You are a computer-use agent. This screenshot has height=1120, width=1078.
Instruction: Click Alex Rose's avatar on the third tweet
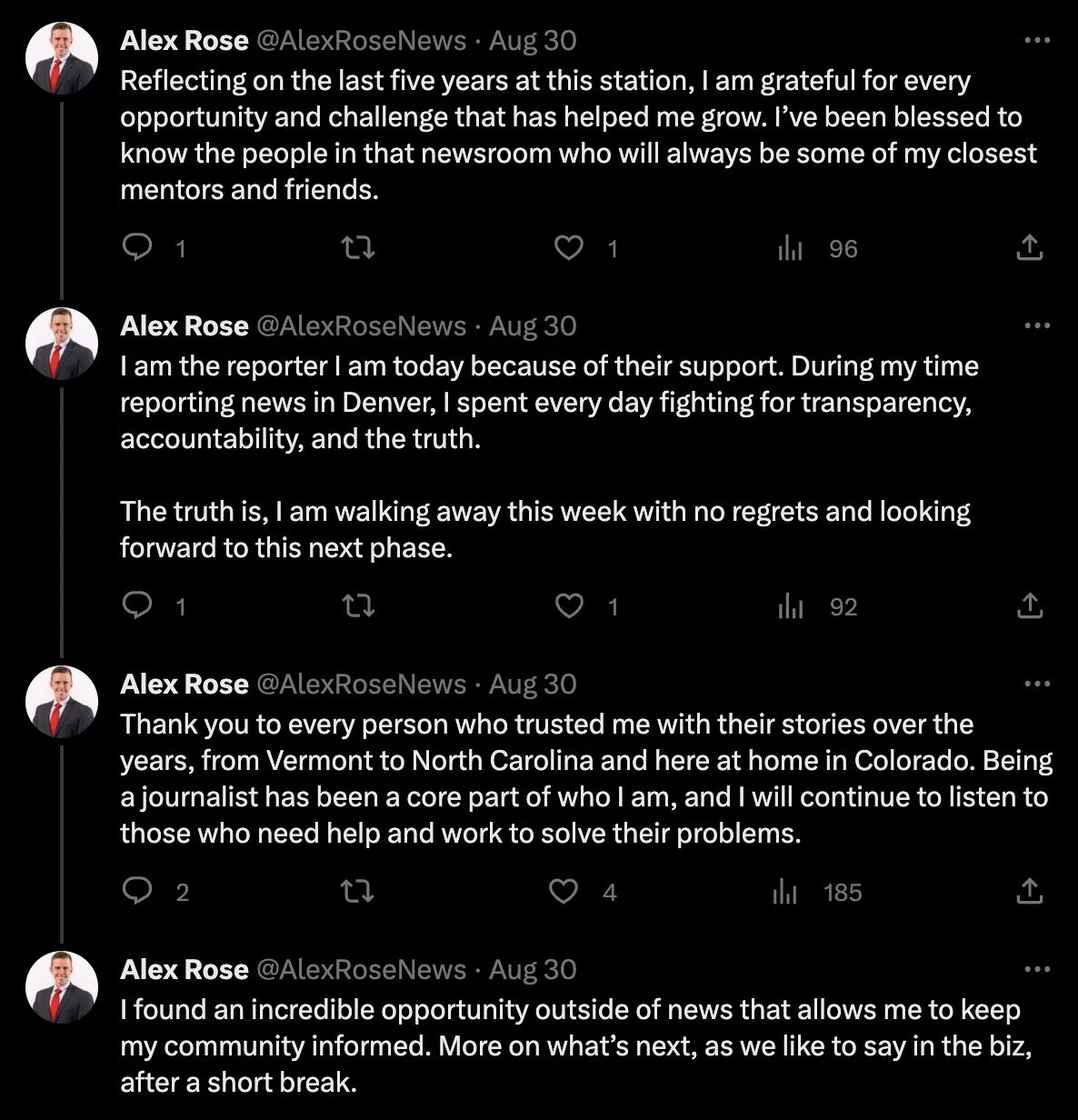pyautogui.click(x=61, y=701)
